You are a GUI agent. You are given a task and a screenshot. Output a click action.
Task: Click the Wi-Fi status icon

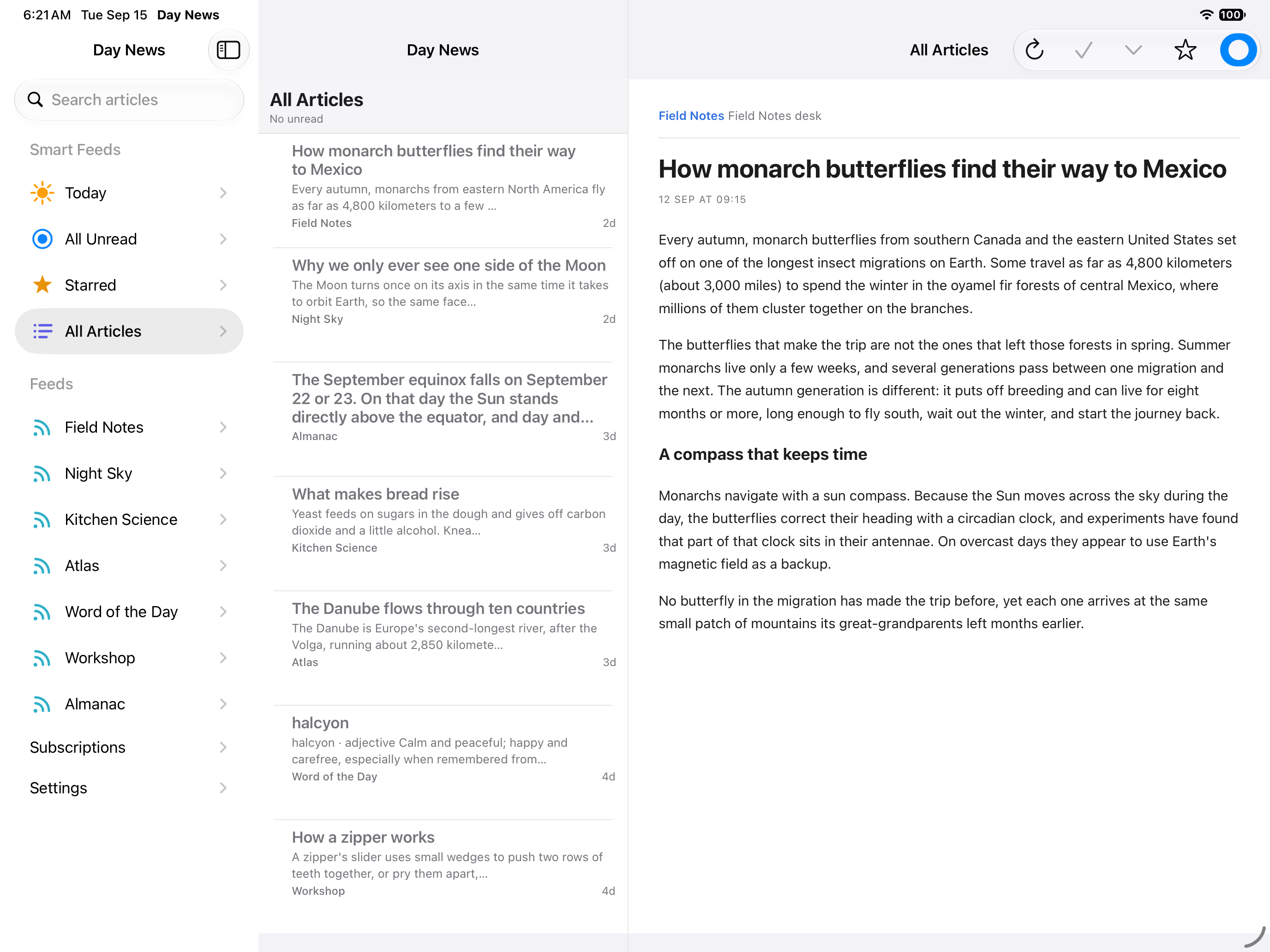pos(1206,15)
